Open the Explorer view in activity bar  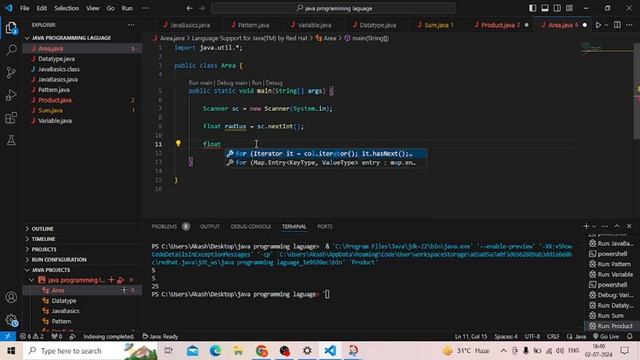click(x=11, y=28)
